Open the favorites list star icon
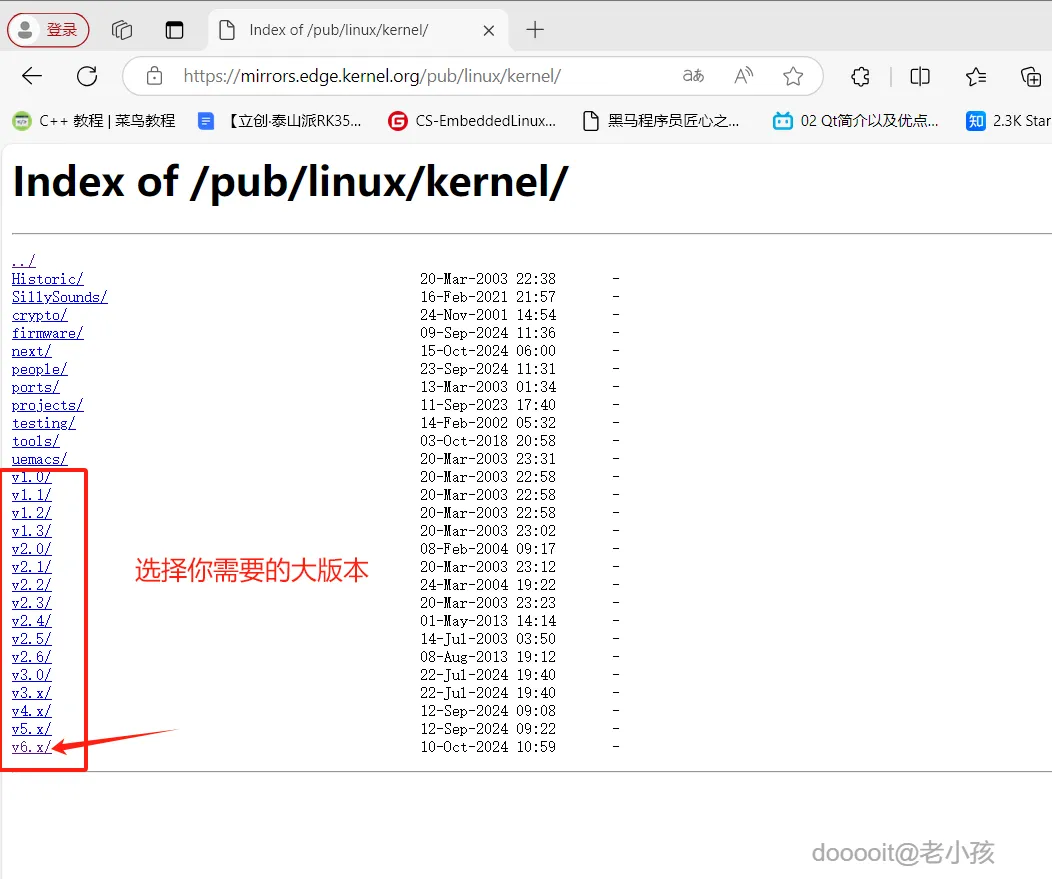Viewport: 1052px width, 879px height. point(976,76)
